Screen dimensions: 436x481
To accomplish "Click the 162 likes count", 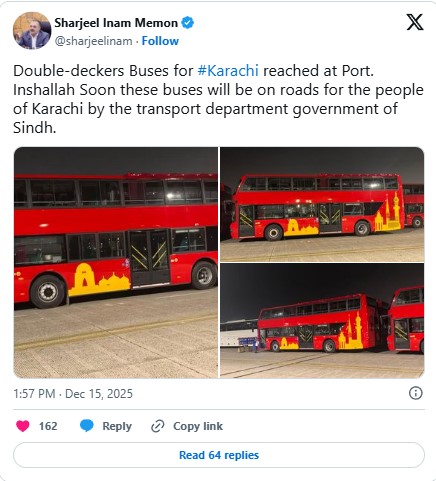I will (48, 426).
